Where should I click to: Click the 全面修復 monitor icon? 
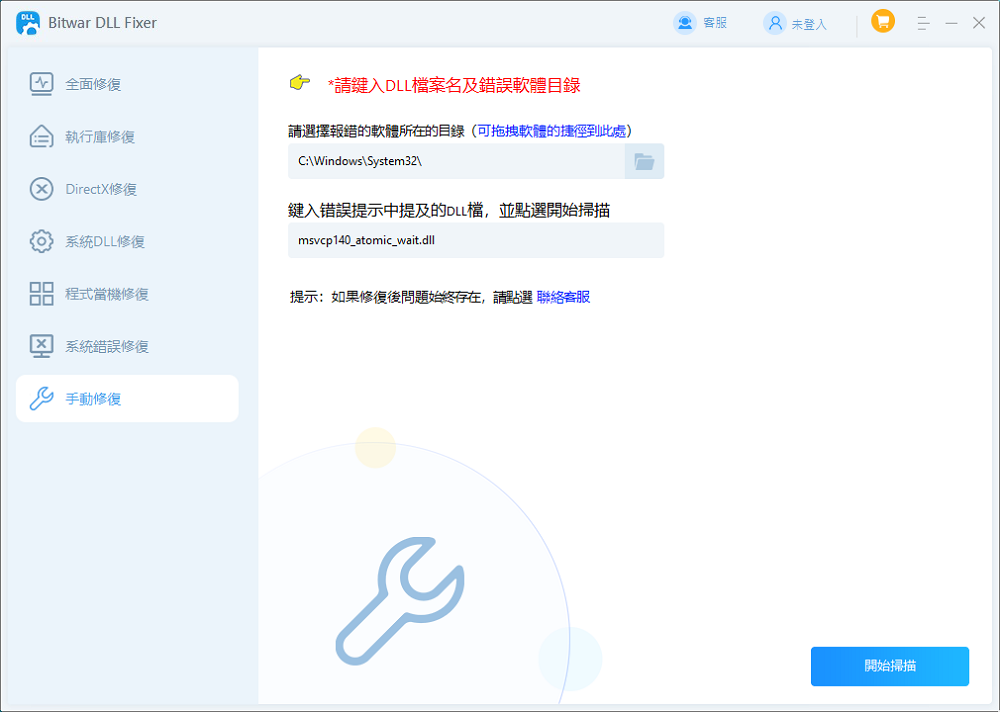[x=41, y=84]
